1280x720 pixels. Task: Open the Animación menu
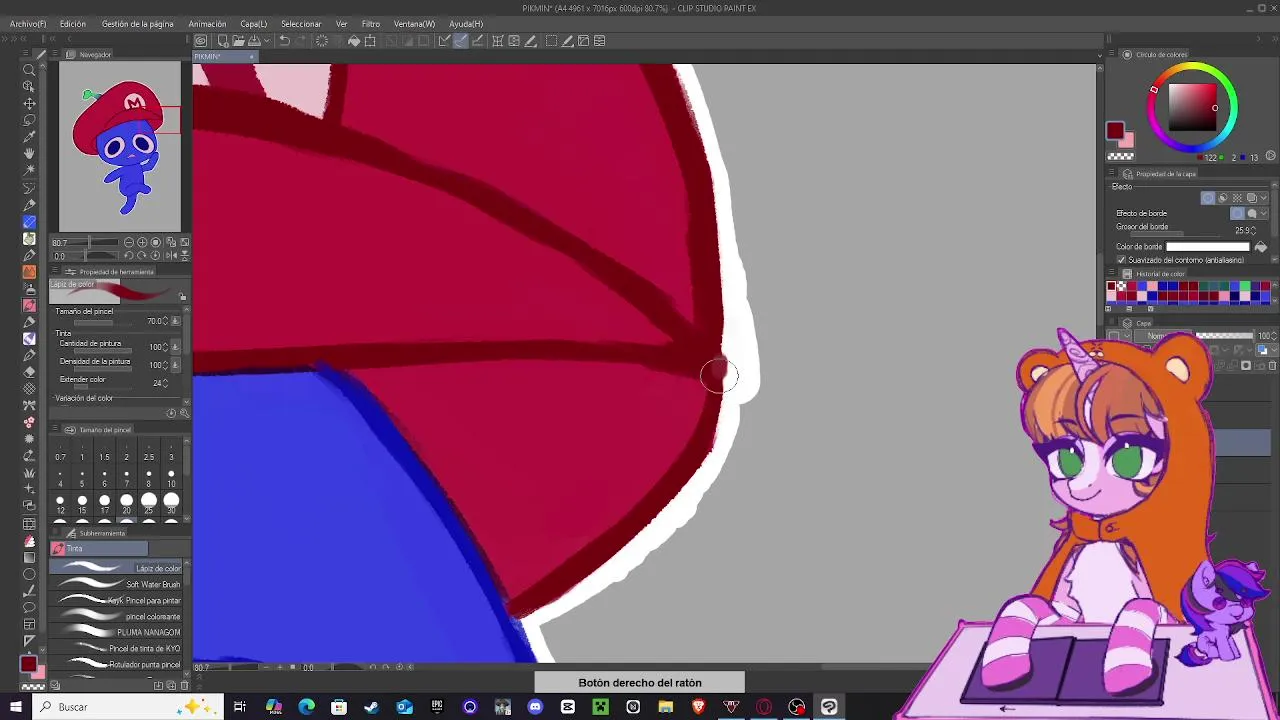[x=207, y=24]
